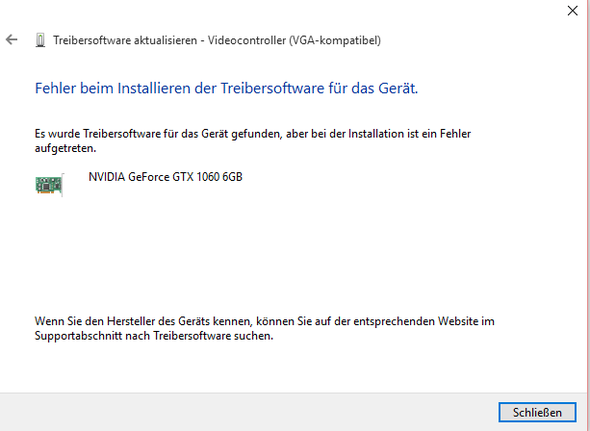Click 'Videocontroller (VGA-kompatibel)' in the title
Screen dimensions: 590x431
pyautogui.click(x=294, y=40)
